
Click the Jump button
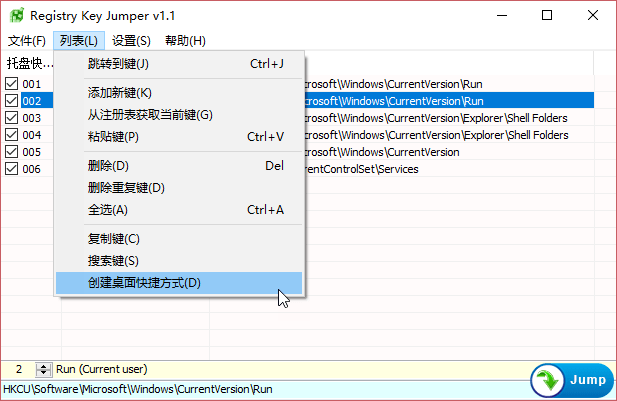[x=572, y=381]
